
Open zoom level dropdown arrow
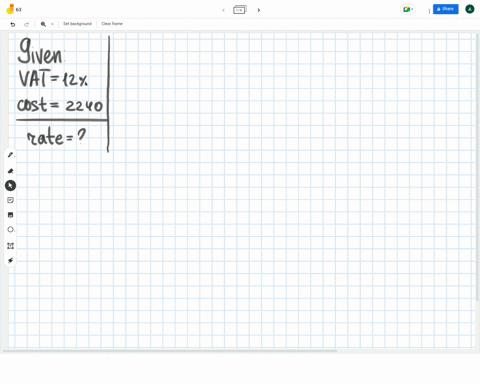tap(52, 24)
